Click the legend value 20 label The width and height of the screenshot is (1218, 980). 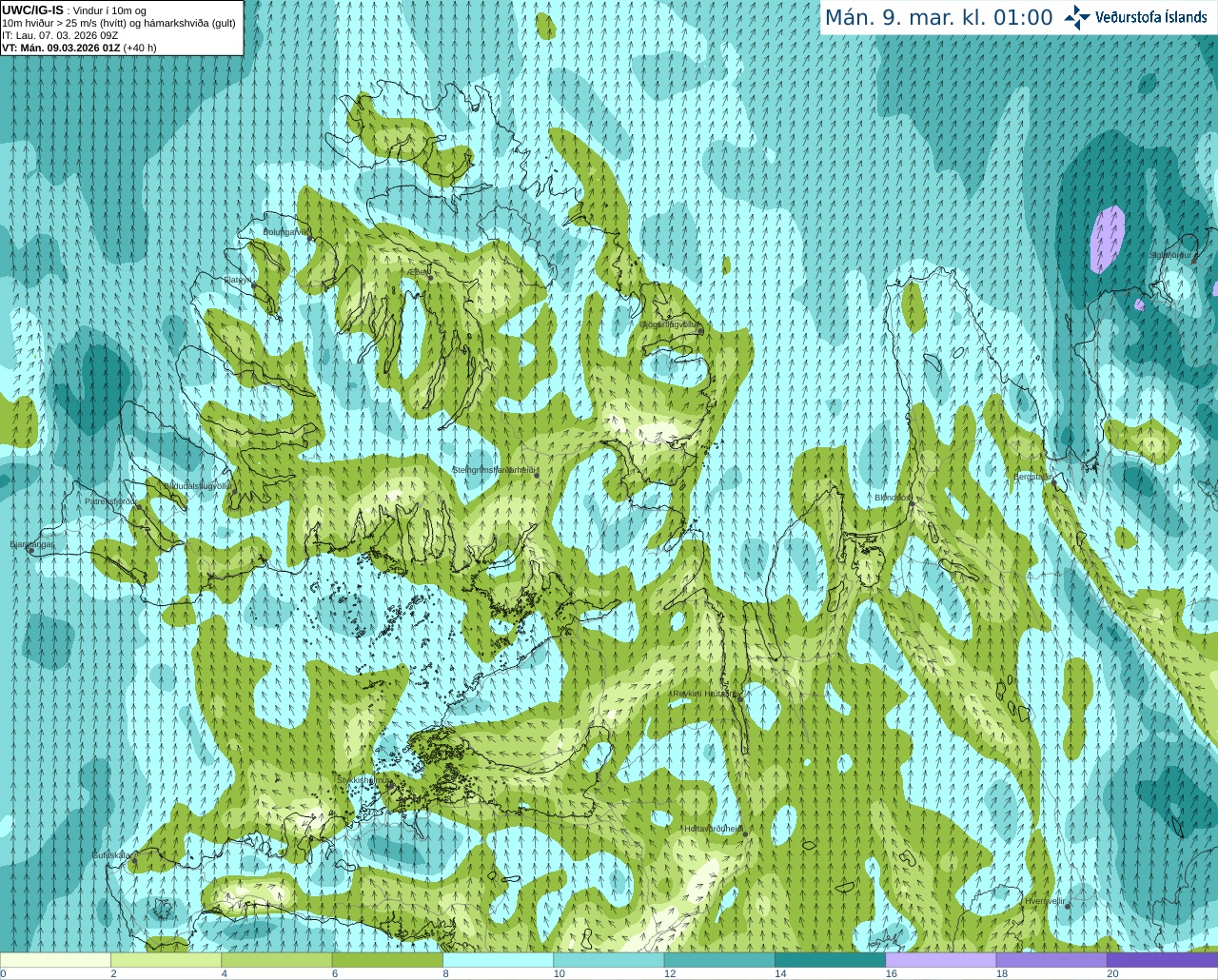point(1112,974)
